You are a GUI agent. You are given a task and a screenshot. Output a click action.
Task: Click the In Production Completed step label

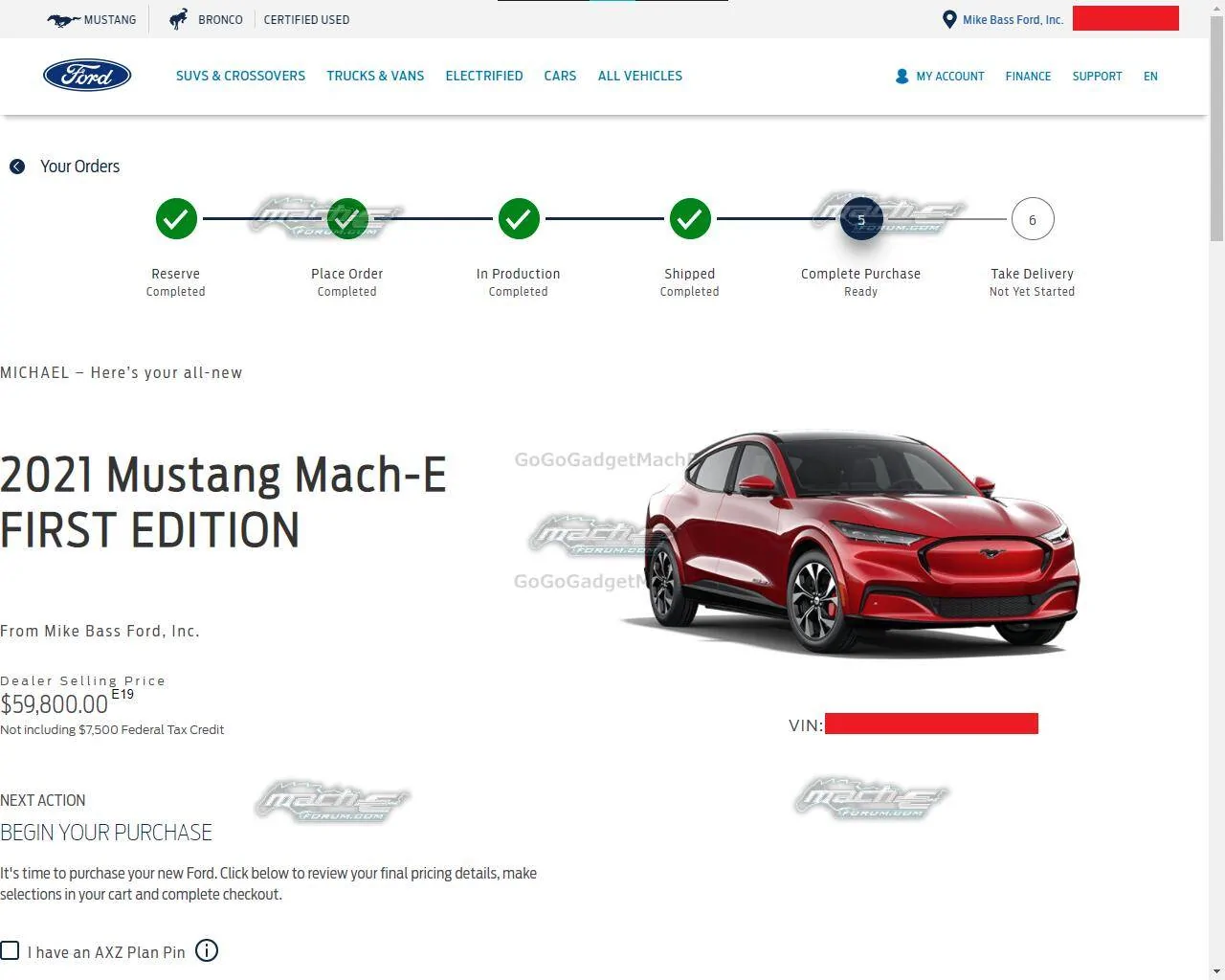pos(518,281)
